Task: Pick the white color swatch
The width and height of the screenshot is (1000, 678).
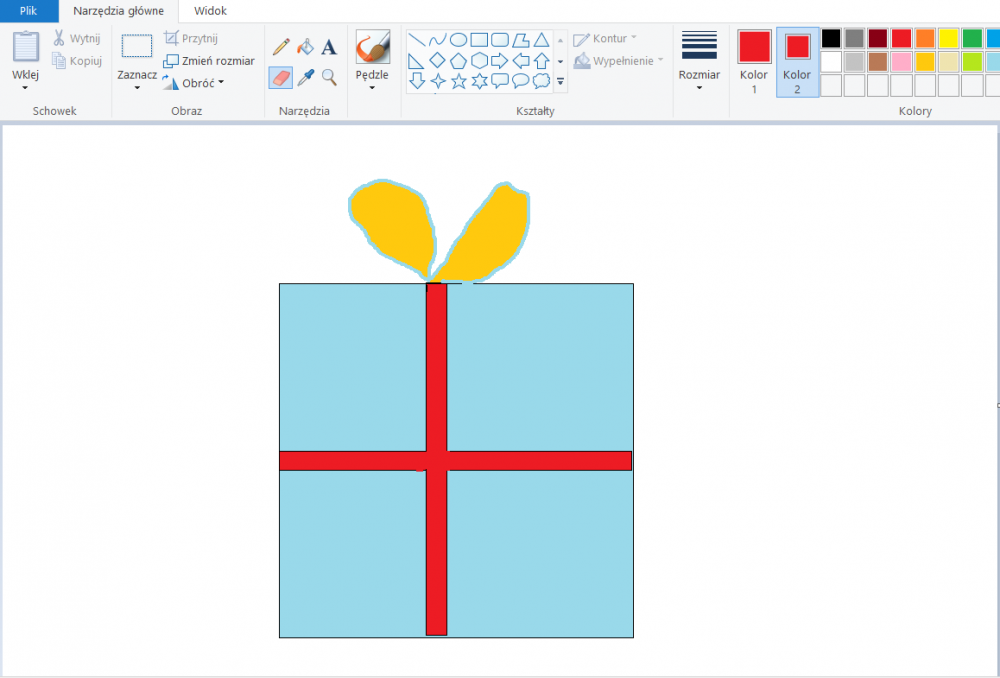Action: pyautogui.click(x=831, y=62)
